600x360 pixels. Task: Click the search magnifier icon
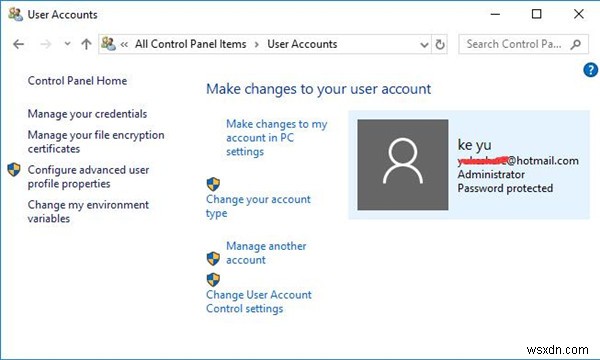tap(576, 44)
